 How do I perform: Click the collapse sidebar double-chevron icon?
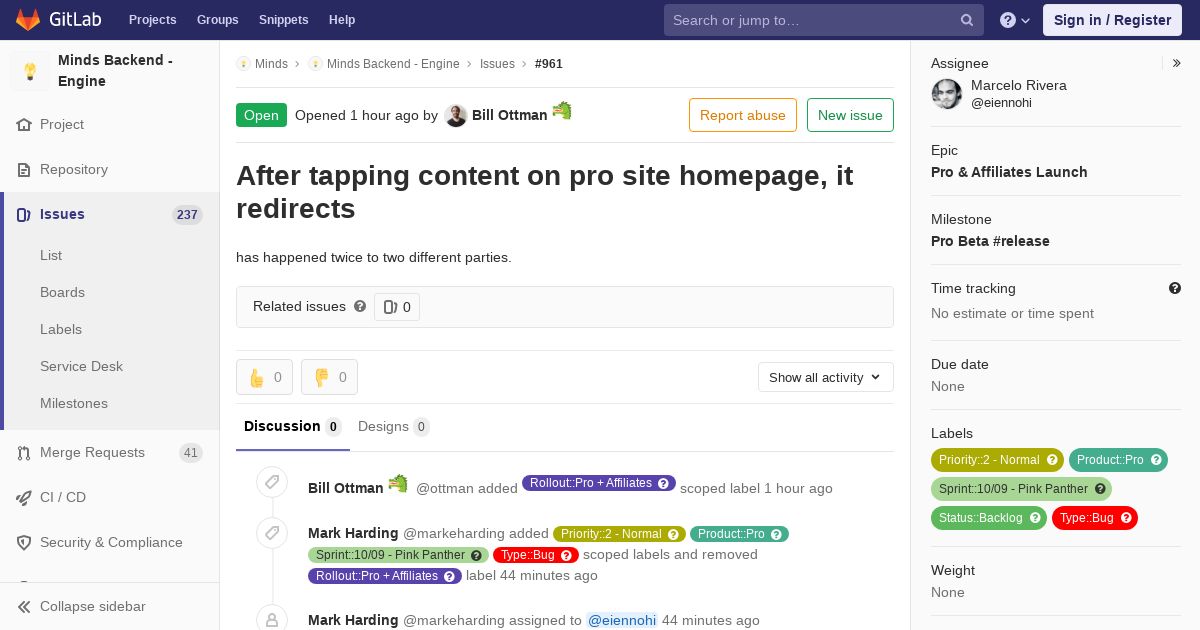24,607
